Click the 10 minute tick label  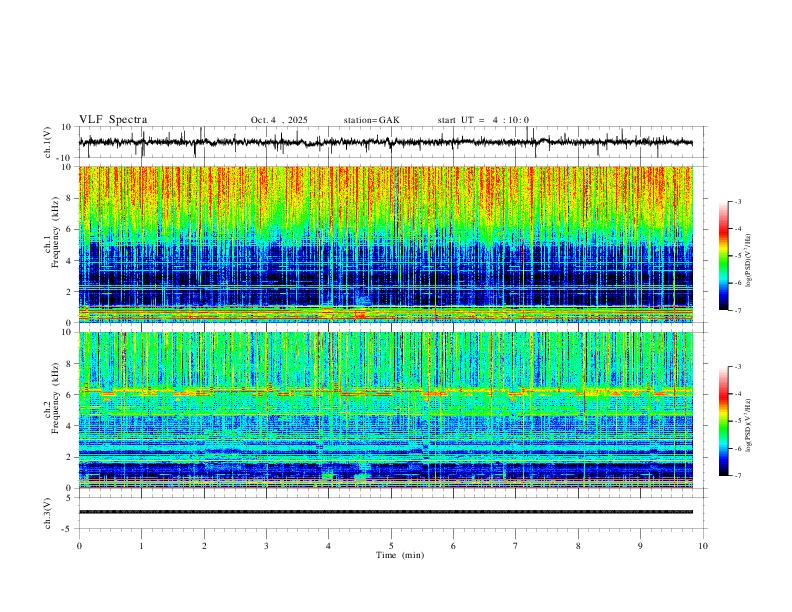coord(703,546)
